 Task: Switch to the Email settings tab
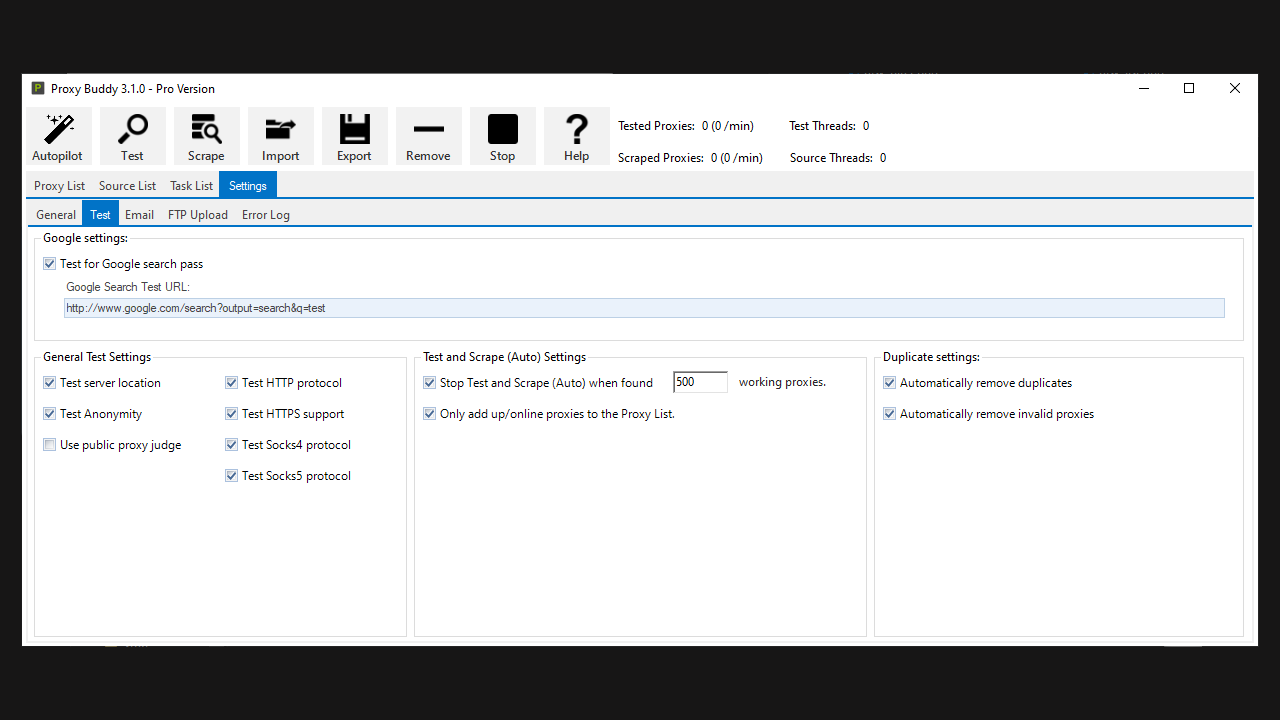139,214
